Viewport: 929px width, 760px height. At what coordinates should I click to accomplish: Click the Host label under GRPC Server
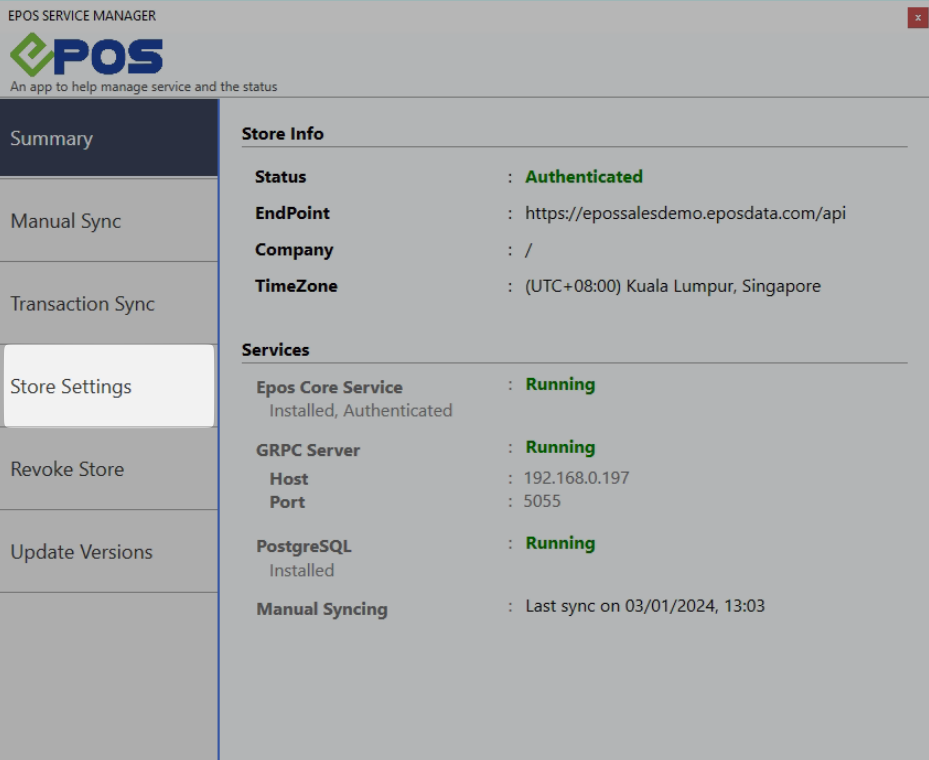(289, 479)
